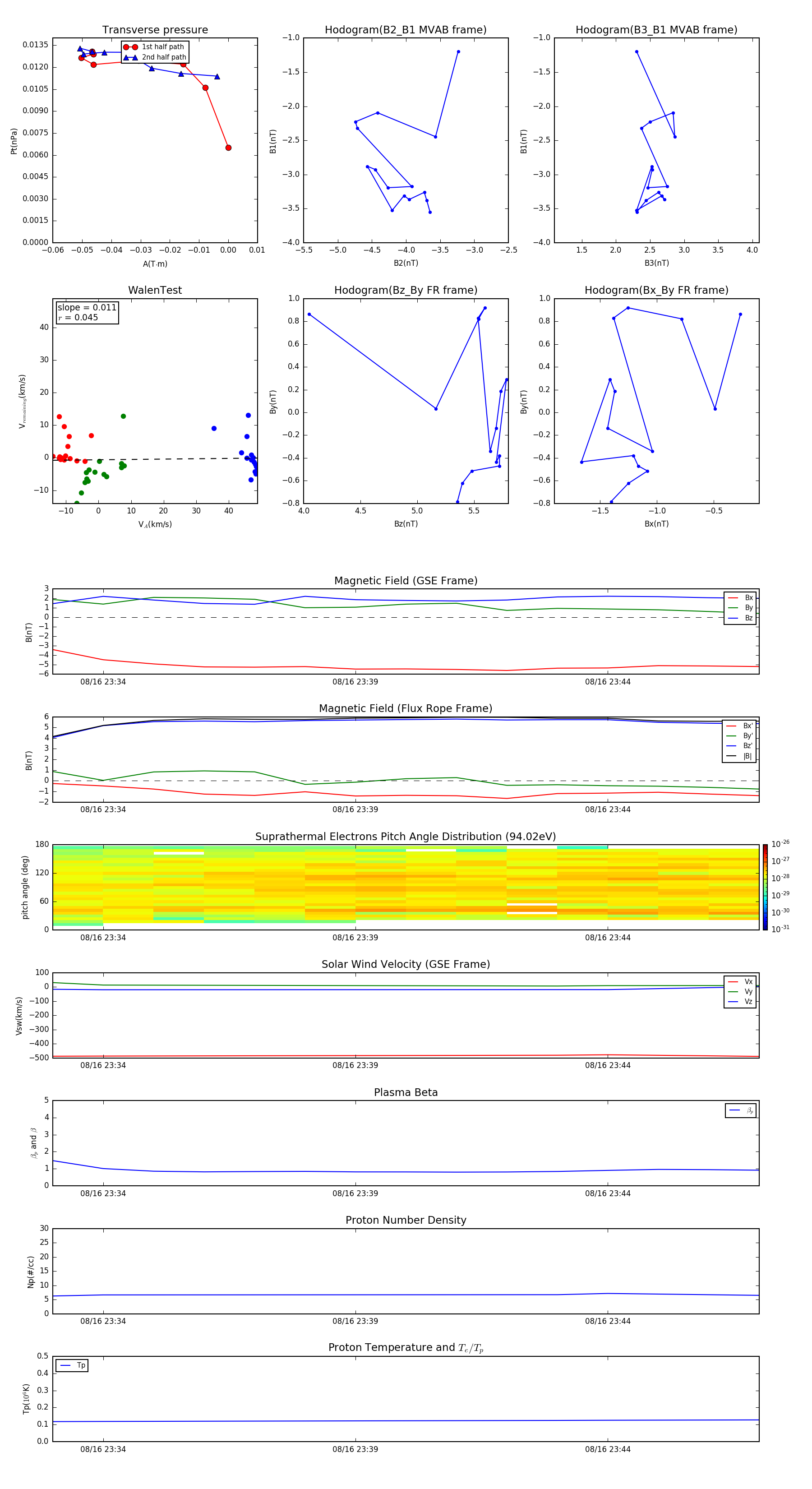The width and height of the screenshot is (812, 1489).
Task: Select 'Vx' in solar wind velocity legend
Action: (x=740, y=981)
